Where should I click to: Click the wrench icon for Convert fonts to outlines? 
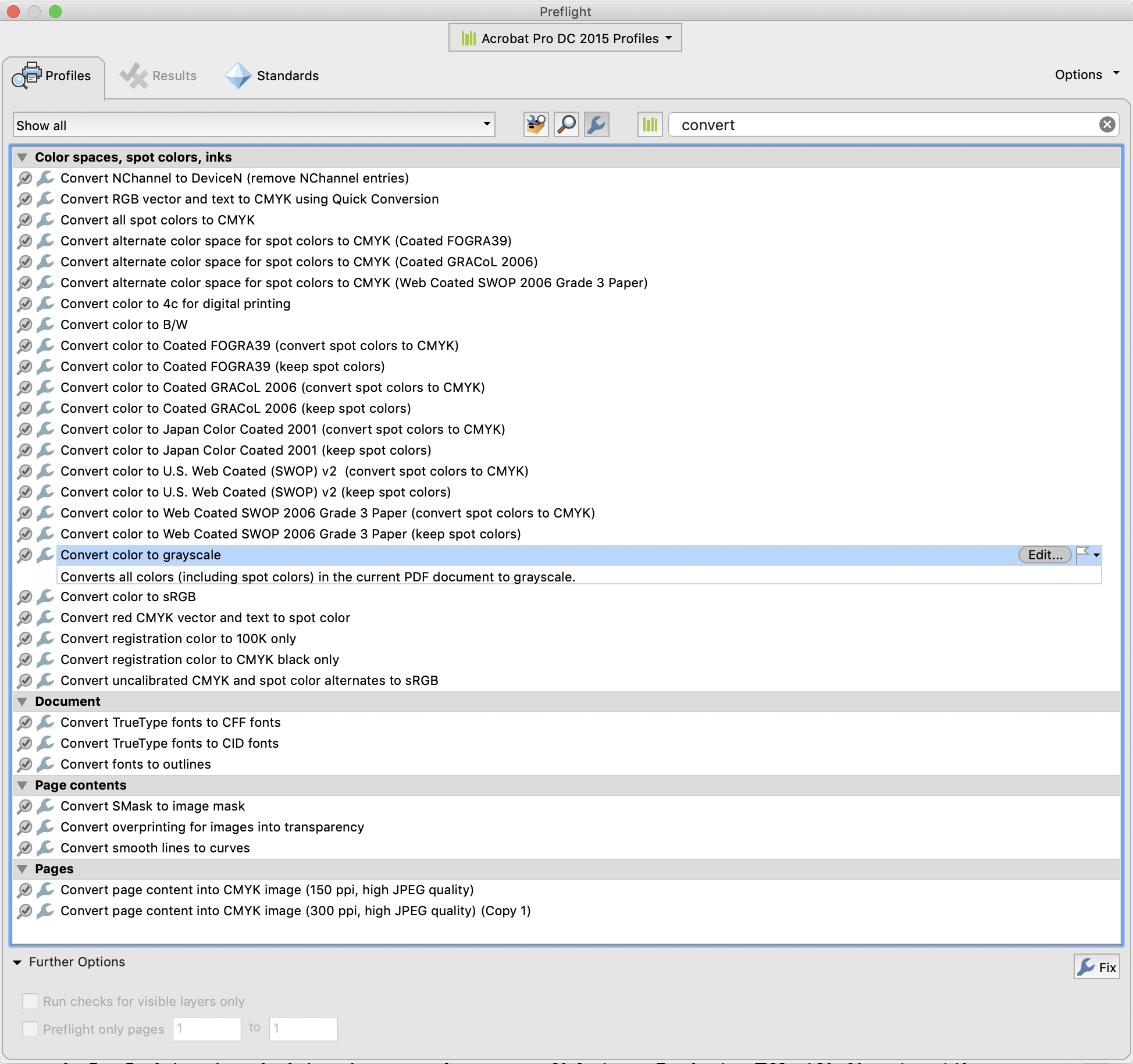[x=45, y=764]
